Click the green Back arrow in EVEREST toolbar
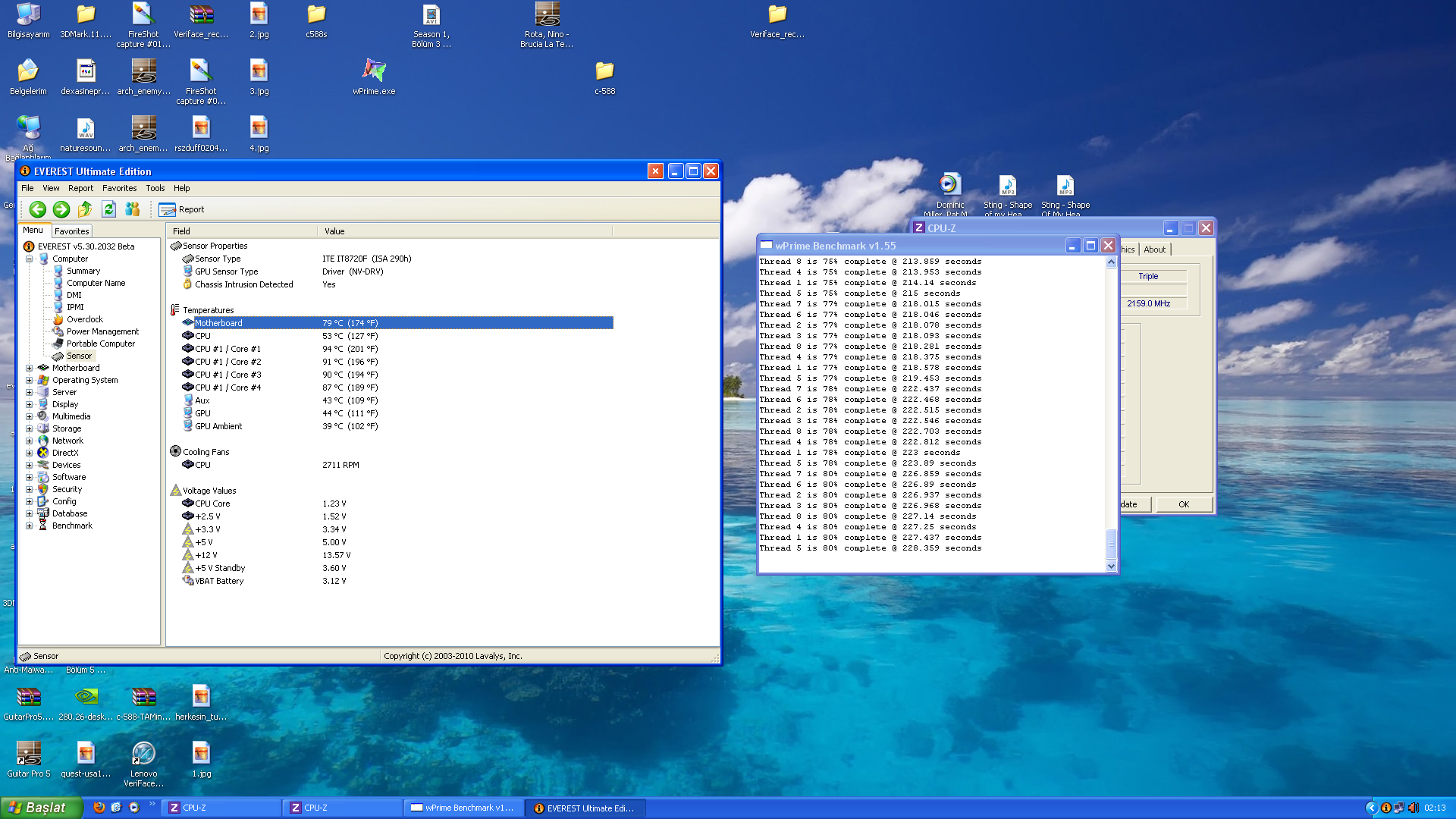1456x819 pixels. [38, 209]
